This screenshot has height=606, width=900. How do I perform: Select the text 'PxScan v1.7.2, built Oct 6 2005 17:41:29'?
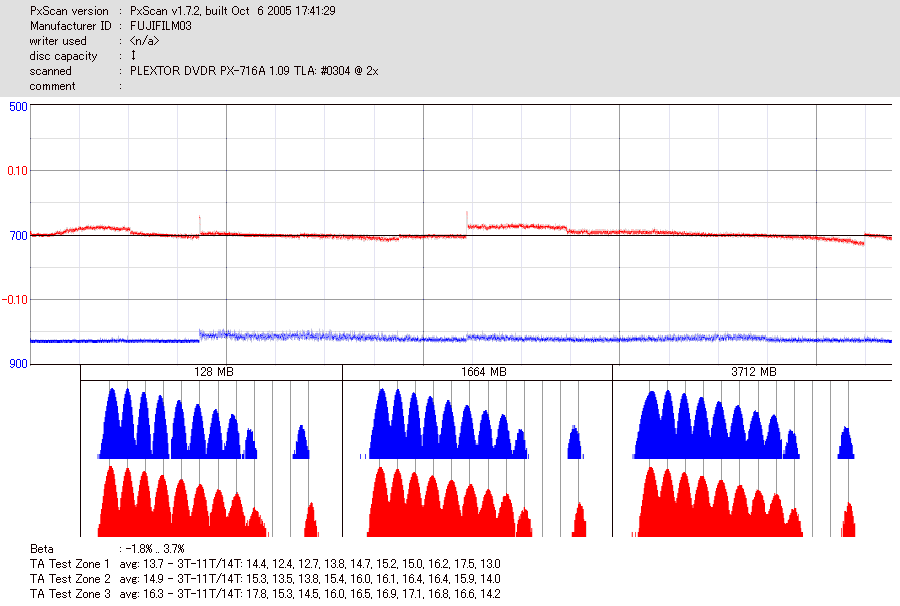click(x=232, y=11)
